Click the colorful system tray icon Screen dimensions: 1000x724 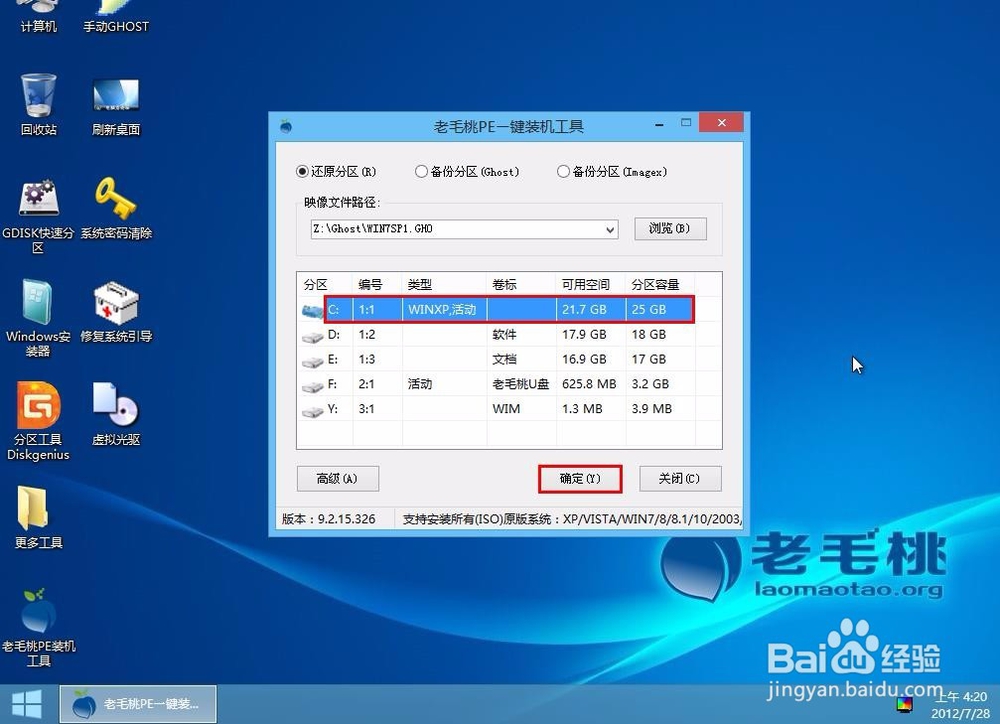pos(904,704)
